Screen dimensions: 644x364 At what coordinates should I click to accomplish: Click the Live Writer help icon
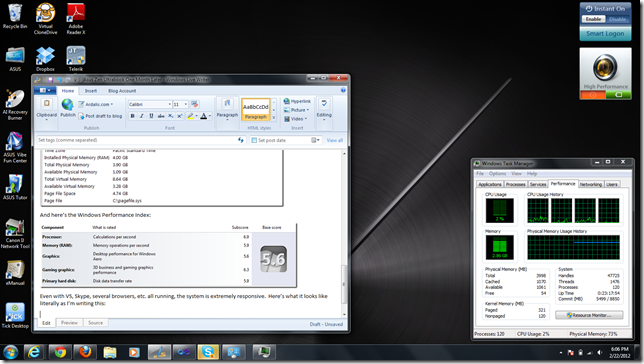[343, 90]
